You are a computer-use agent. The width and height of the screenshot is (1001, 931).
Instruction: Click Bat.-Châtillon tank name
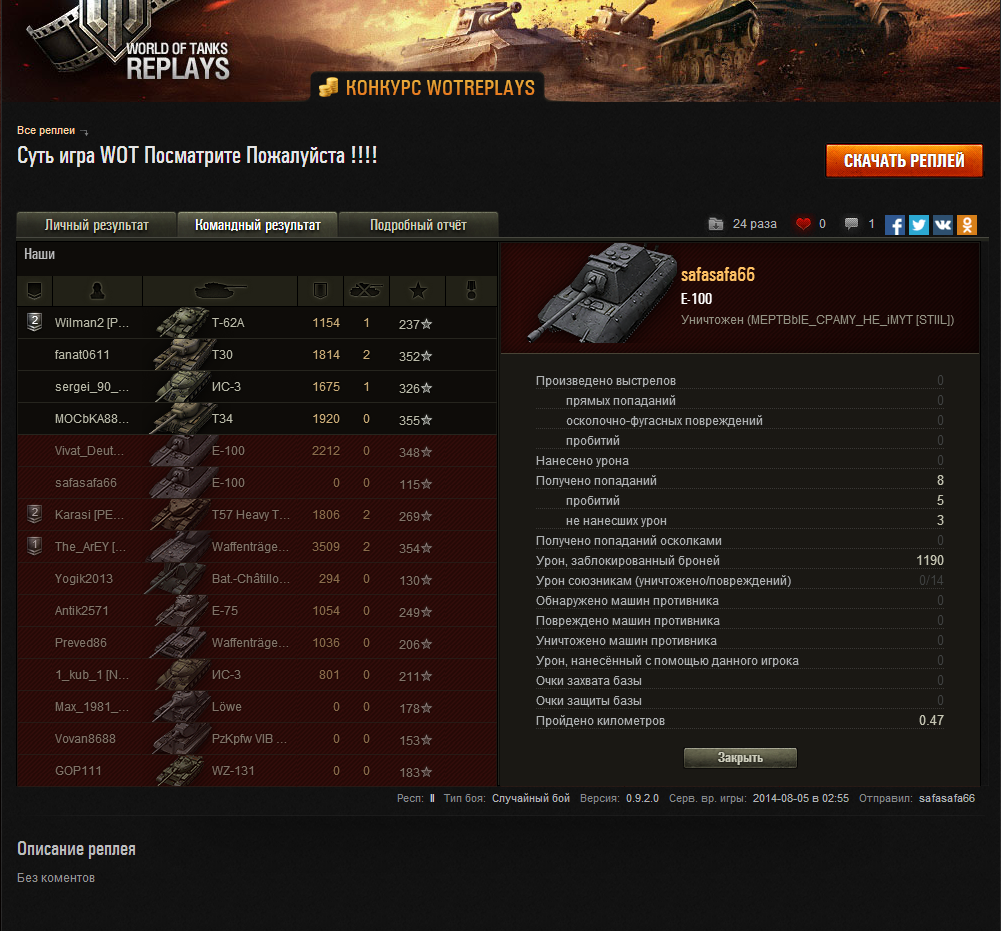251,579
